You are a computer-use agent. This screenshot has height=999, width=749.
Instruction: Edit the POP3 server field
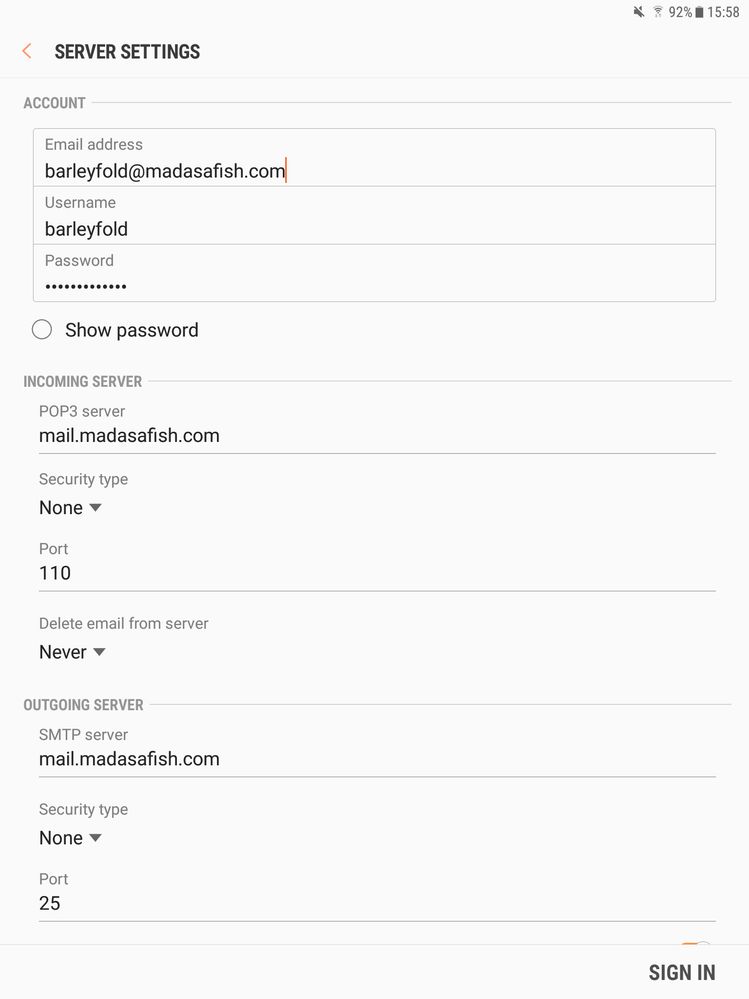coord(376,436)
